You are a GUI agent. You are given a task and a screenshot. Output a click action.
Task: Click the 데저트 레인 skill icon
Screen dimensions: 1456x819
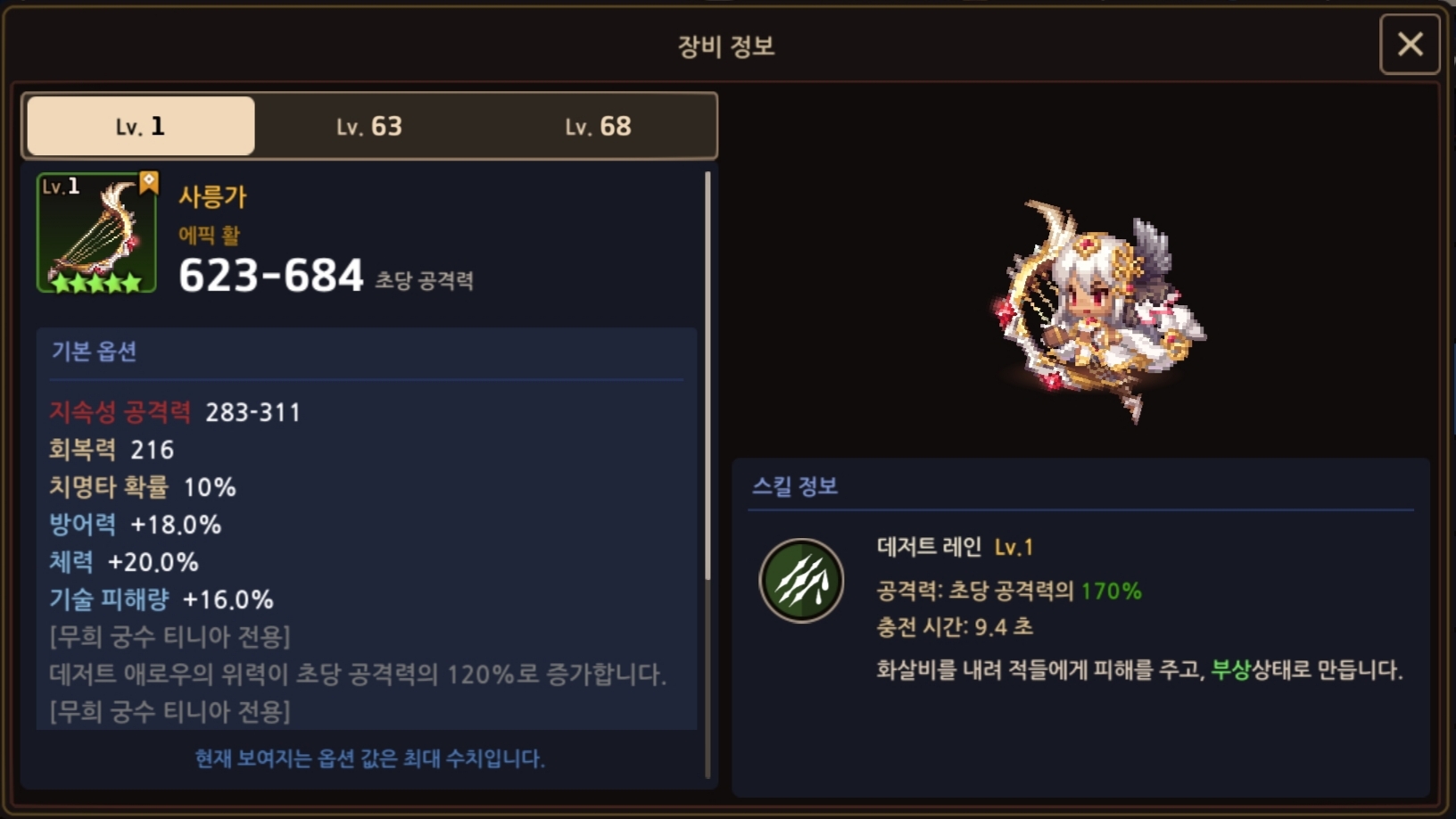(x=801, y=581)
